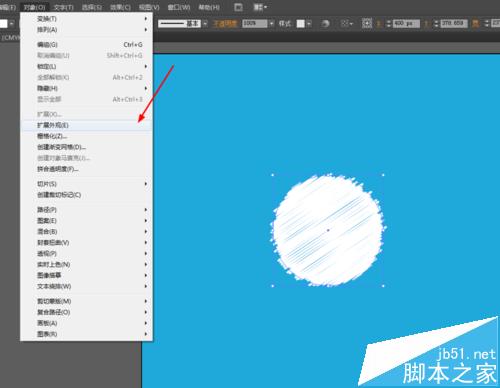The width and height of the screenshot is (500, 388).
Task: Open the 剪切蒙版(M) Clipping Mask submenu
Action: (87, 301)
